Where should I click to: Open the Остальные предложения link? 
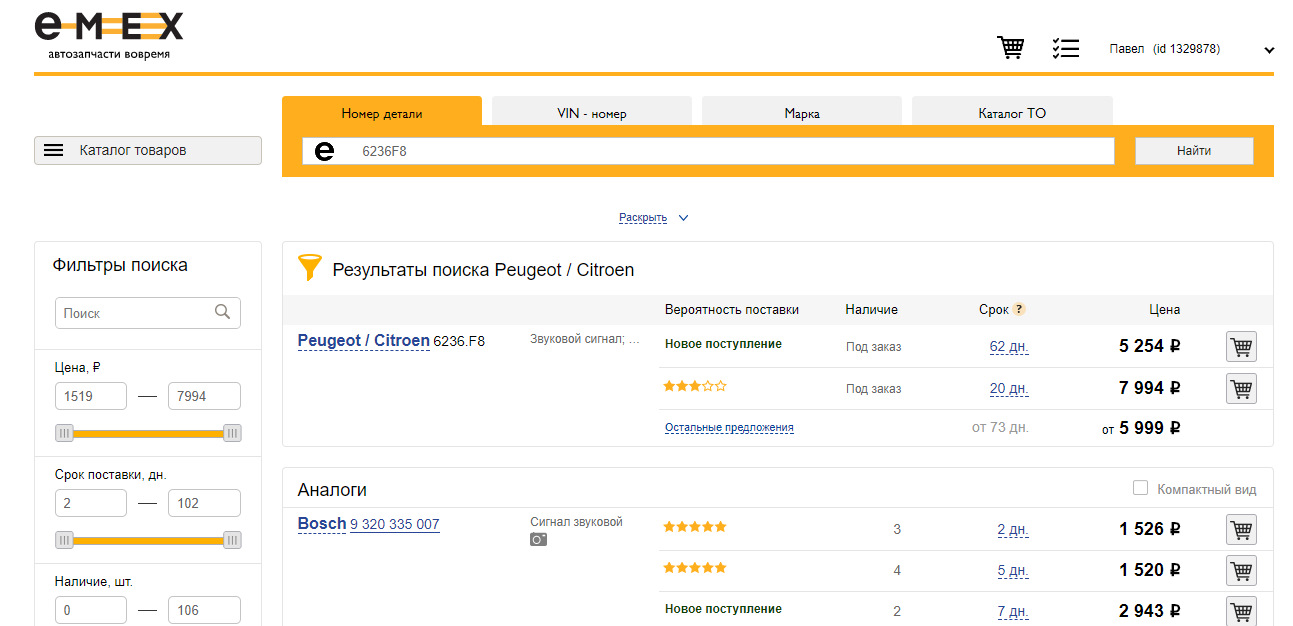click(729, 427)
